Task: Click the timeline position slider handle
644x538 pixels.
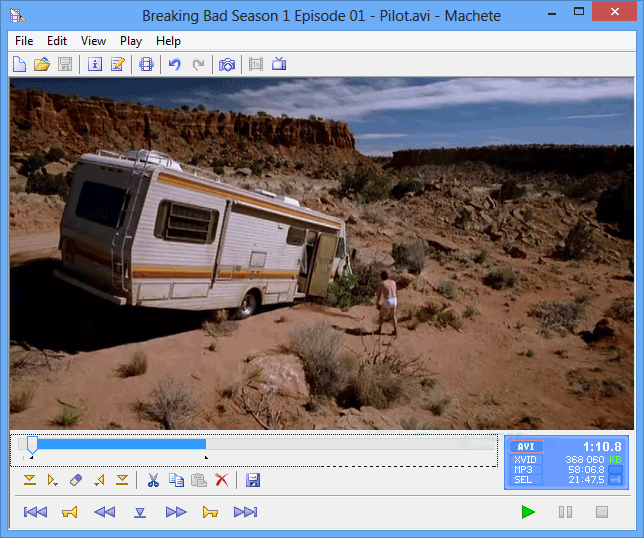Action: pyautogui.click(x=32, y=445)
